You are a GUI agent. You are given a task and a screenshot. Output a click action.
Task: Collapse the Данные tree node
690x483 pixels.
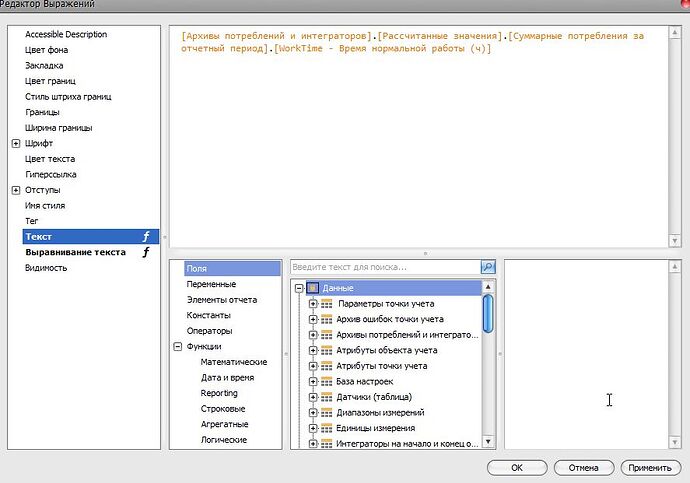tap(299, 288)
